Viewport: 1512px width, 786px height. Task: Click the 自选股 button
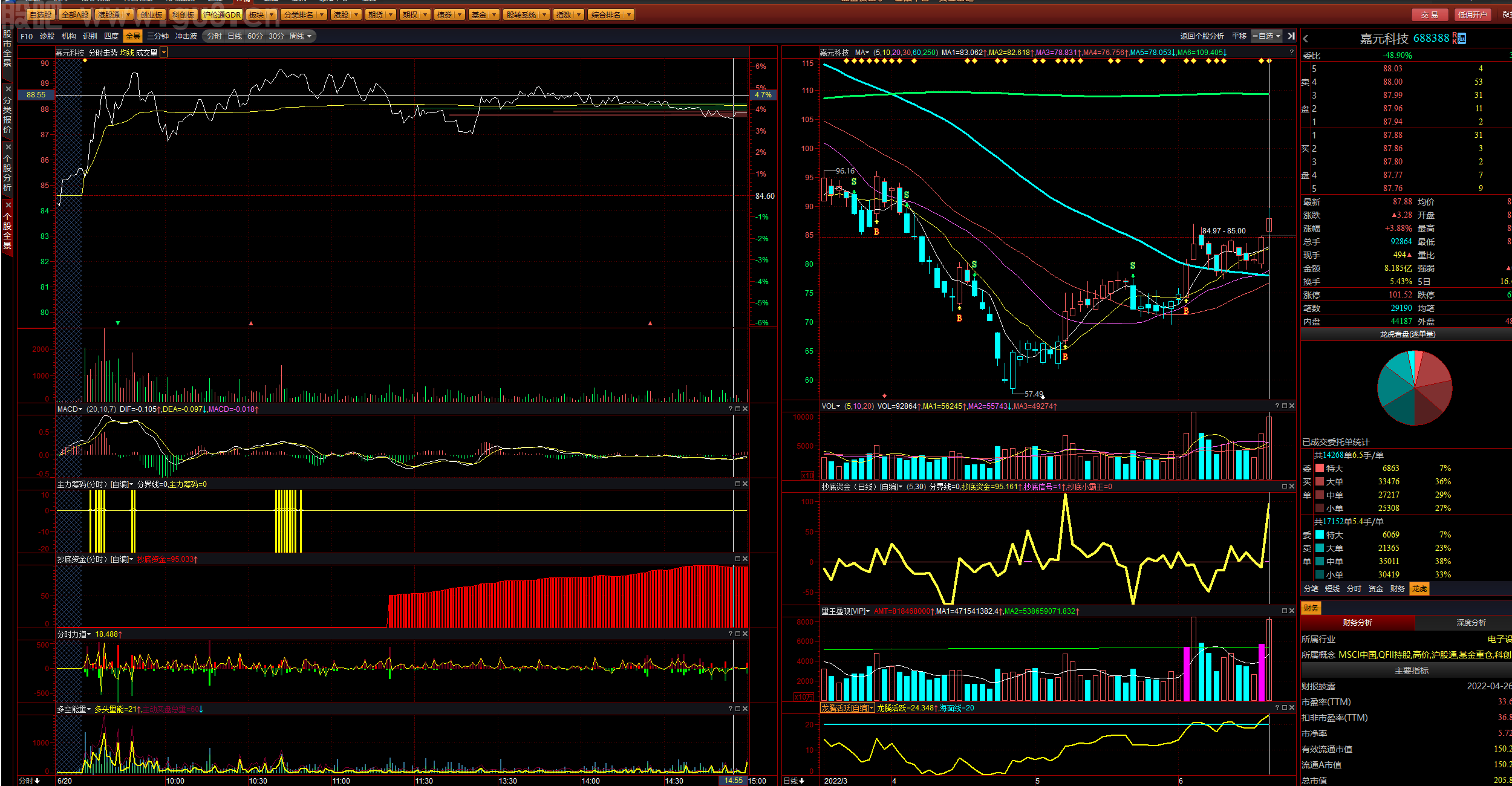point(41,15)
